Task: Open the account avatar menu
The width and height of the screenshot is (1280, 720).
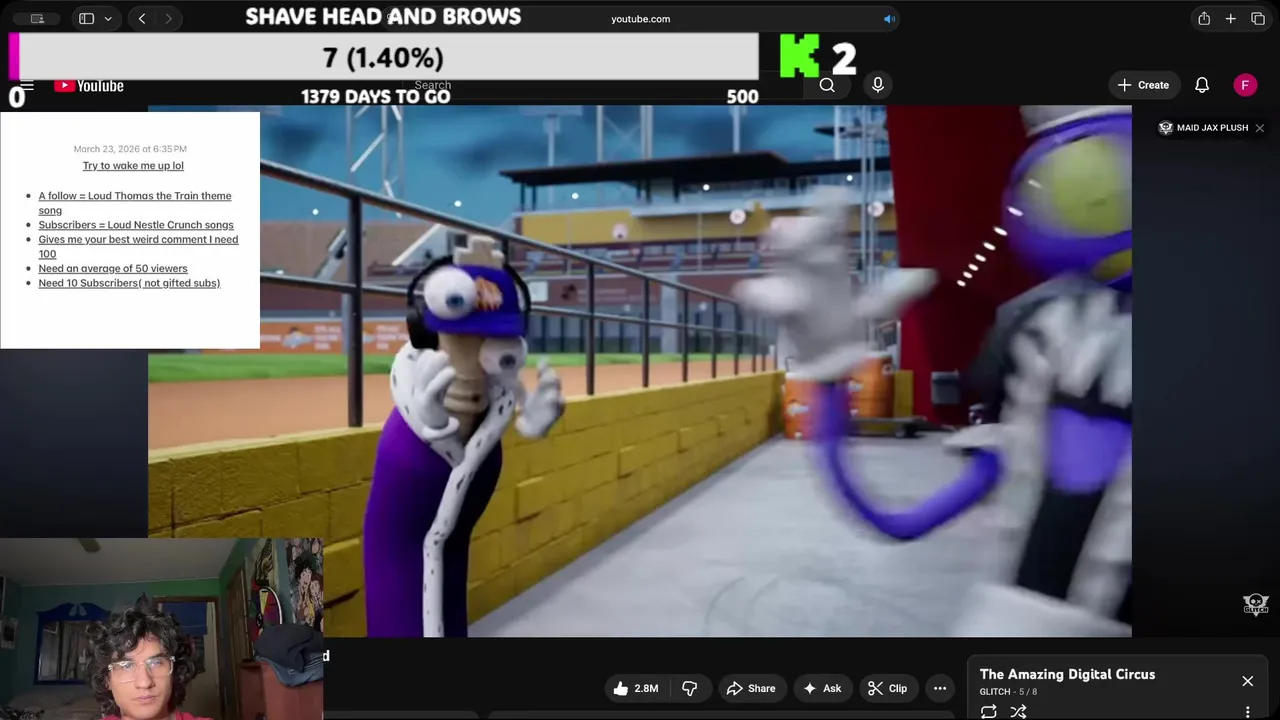Action: 1245,85
